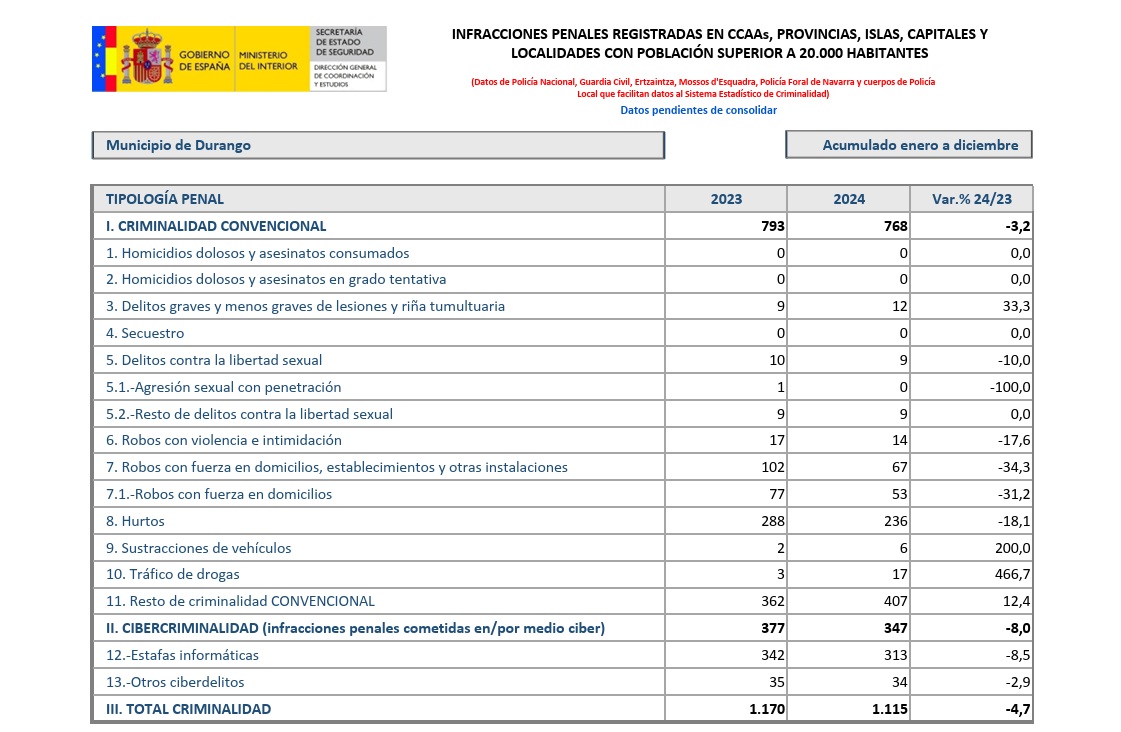
Task: Select the 12.-Estafas informáticas row label
Action: point(182,655)
